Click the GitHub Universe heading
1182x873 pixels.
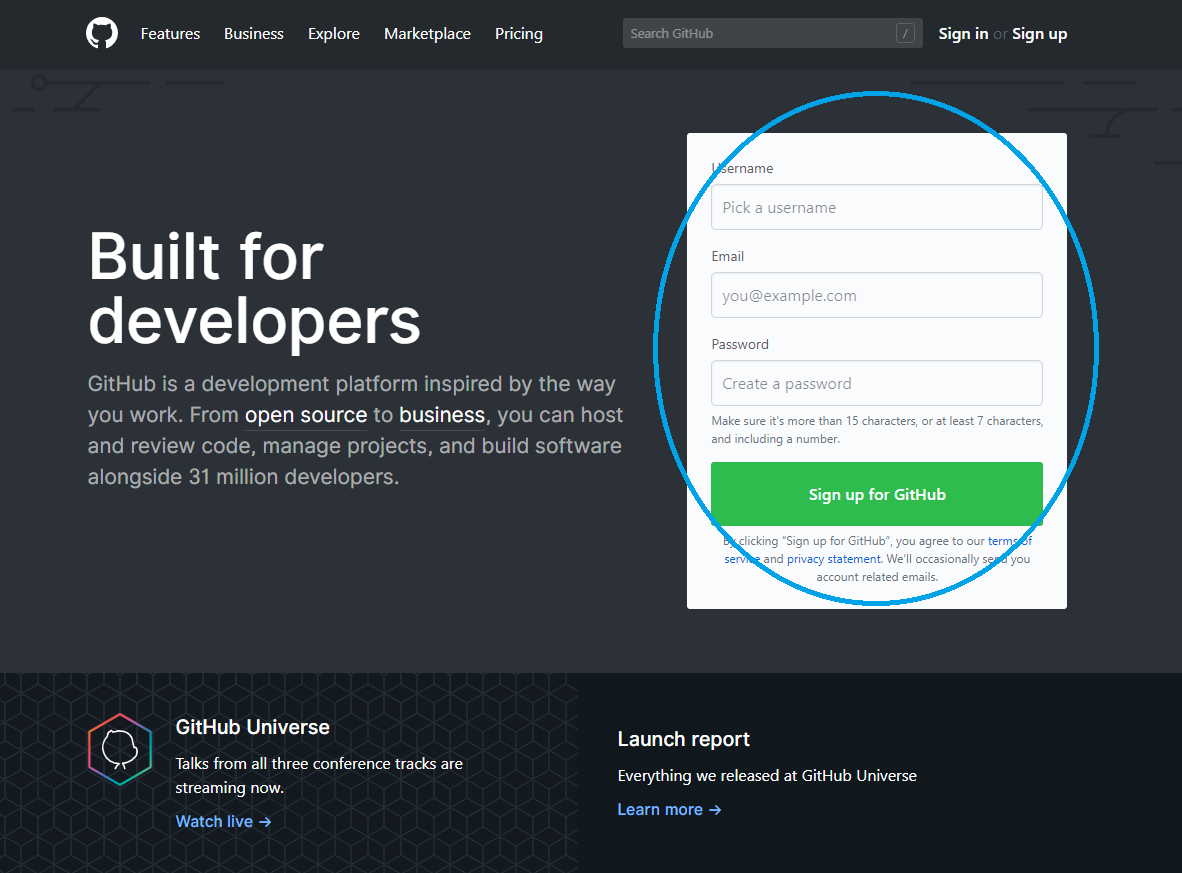click(253, 727)
